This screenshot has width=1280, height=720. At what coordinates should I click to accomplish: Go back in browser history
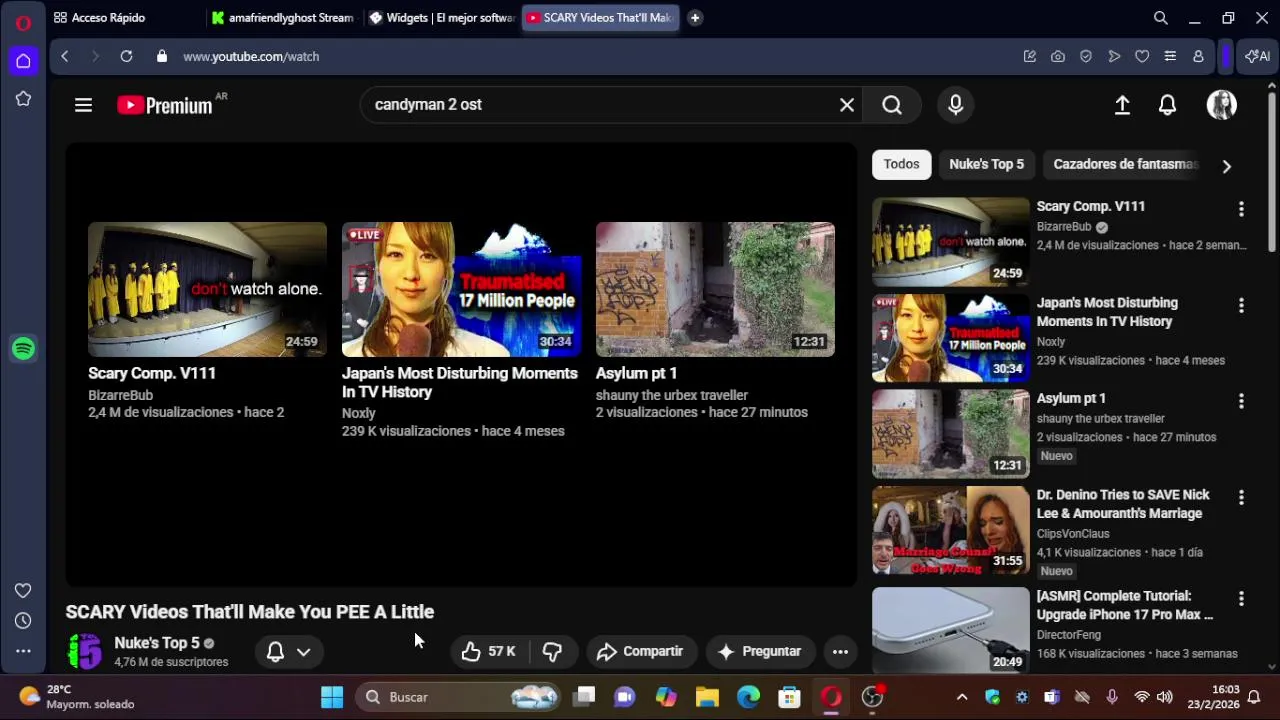click(65, 56)
